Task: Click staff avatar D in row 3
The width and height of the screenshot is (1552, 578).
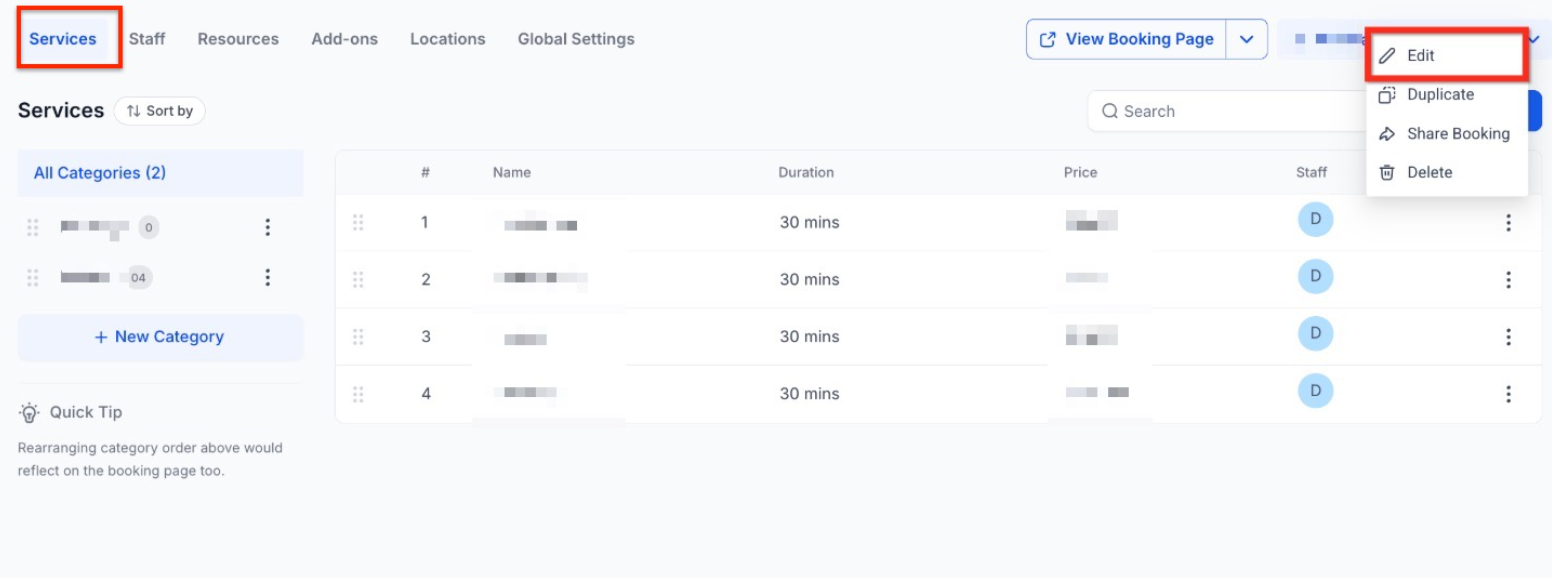Action: (x=1315, y=333)
